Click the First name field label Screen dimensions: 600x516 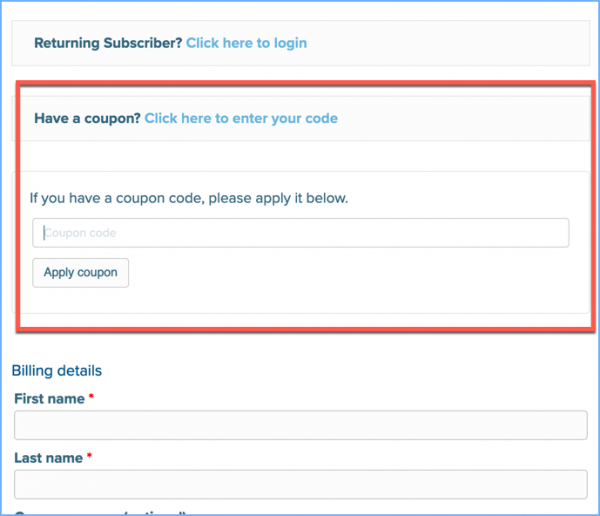point(49,399)
